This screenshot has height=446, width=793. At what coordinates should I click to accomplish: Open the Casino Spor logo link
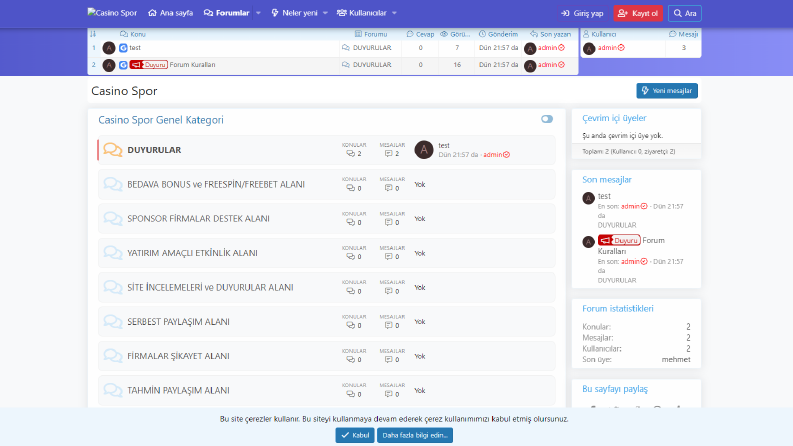coord(112,13)
